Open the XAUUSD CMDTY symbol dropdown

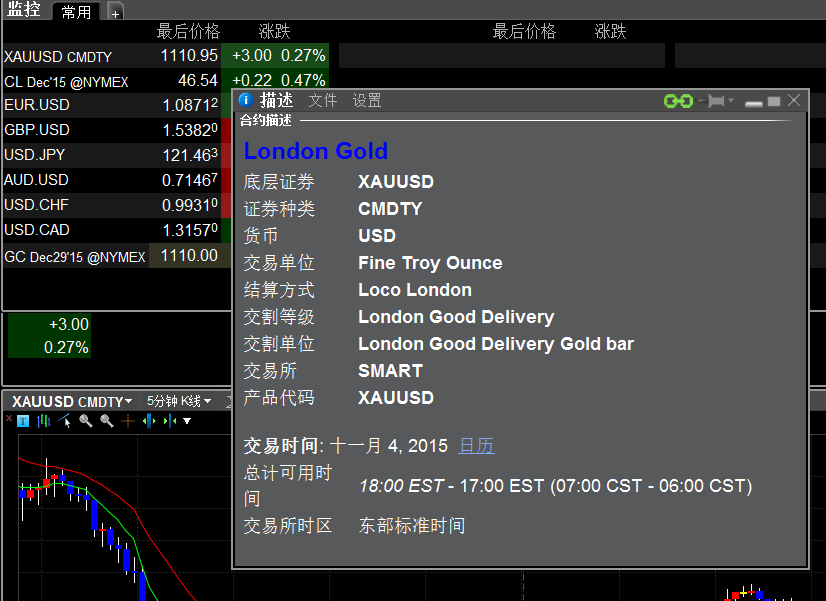click(x=72, y=402)
